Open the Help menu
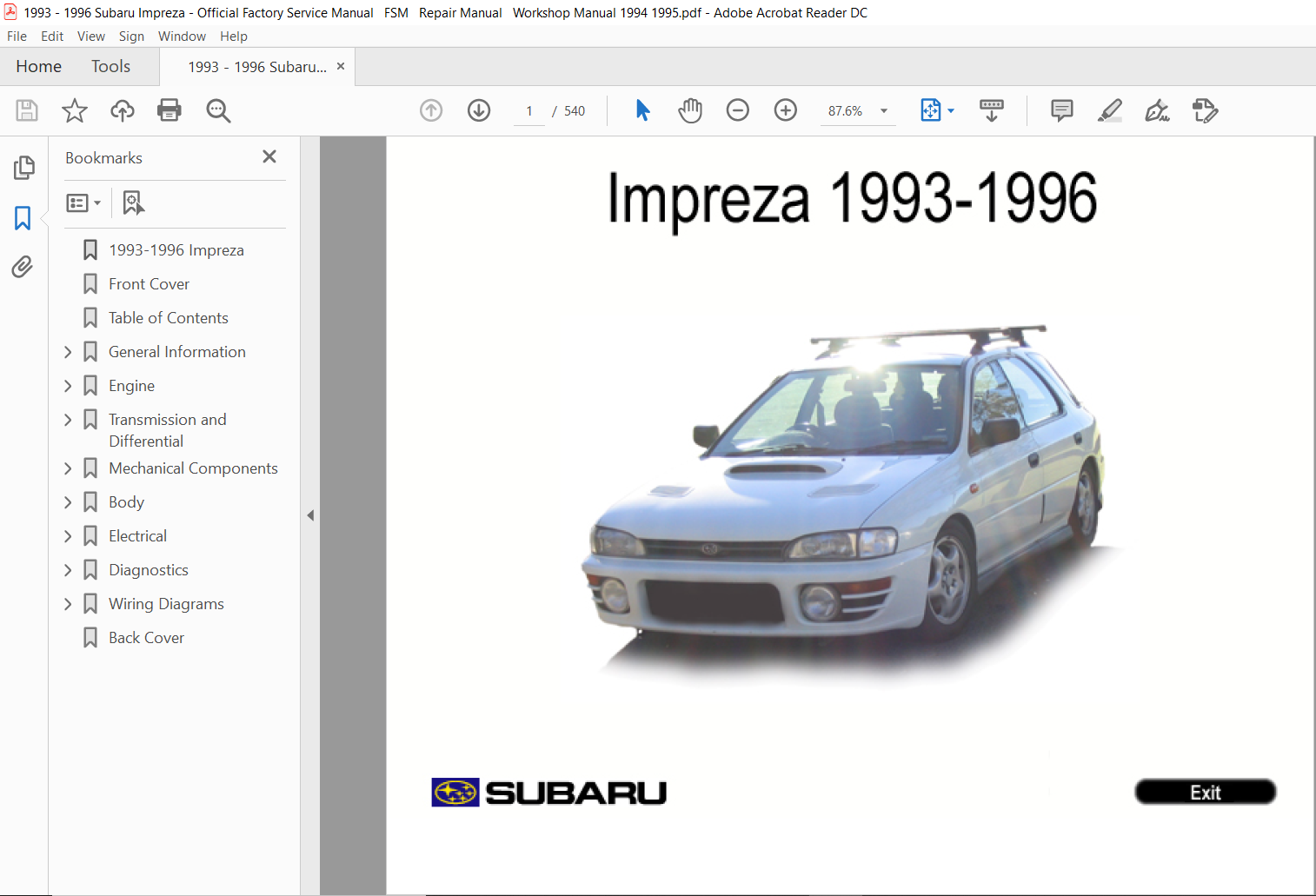Viewport: 1316px width, 896px height. (234, 37)
